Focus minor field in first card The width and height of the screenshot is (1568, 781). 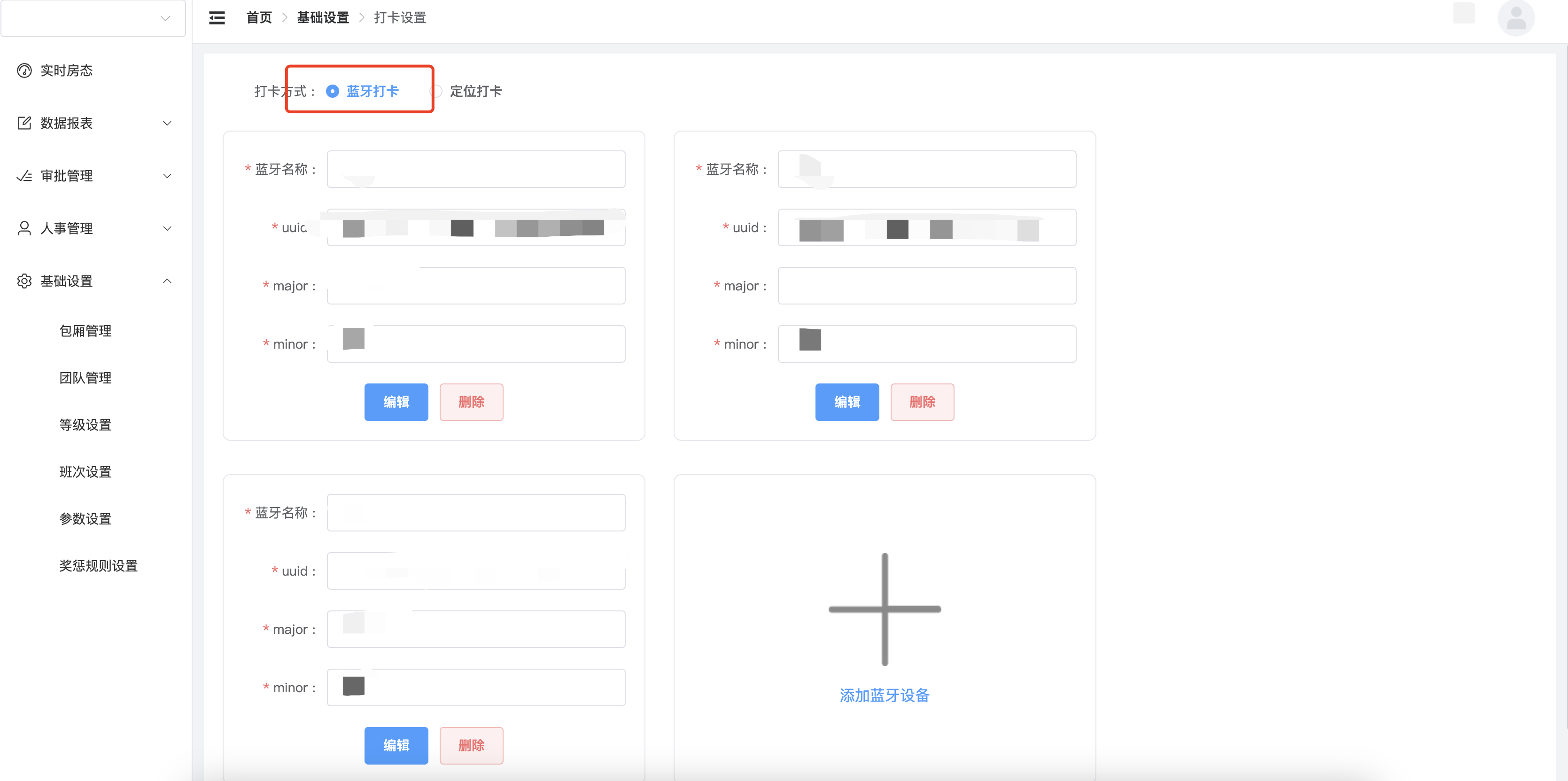point(476,344)
